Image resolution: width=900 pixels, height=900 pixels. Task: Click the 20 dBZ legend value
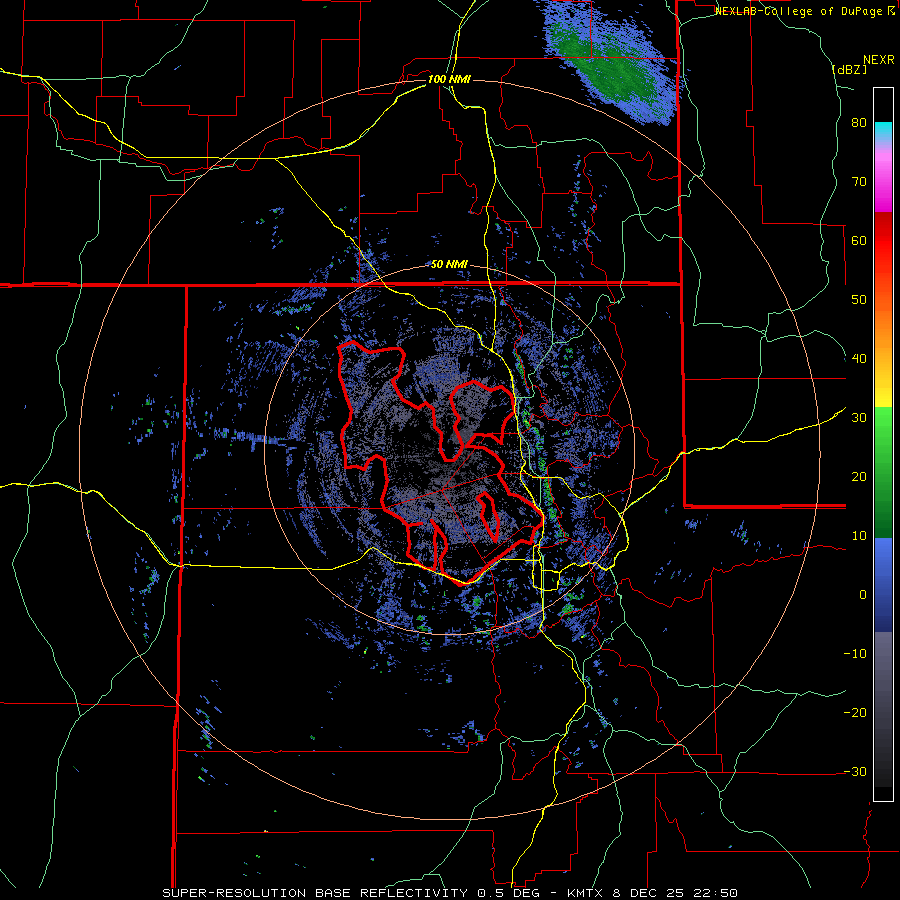point(859,477)
